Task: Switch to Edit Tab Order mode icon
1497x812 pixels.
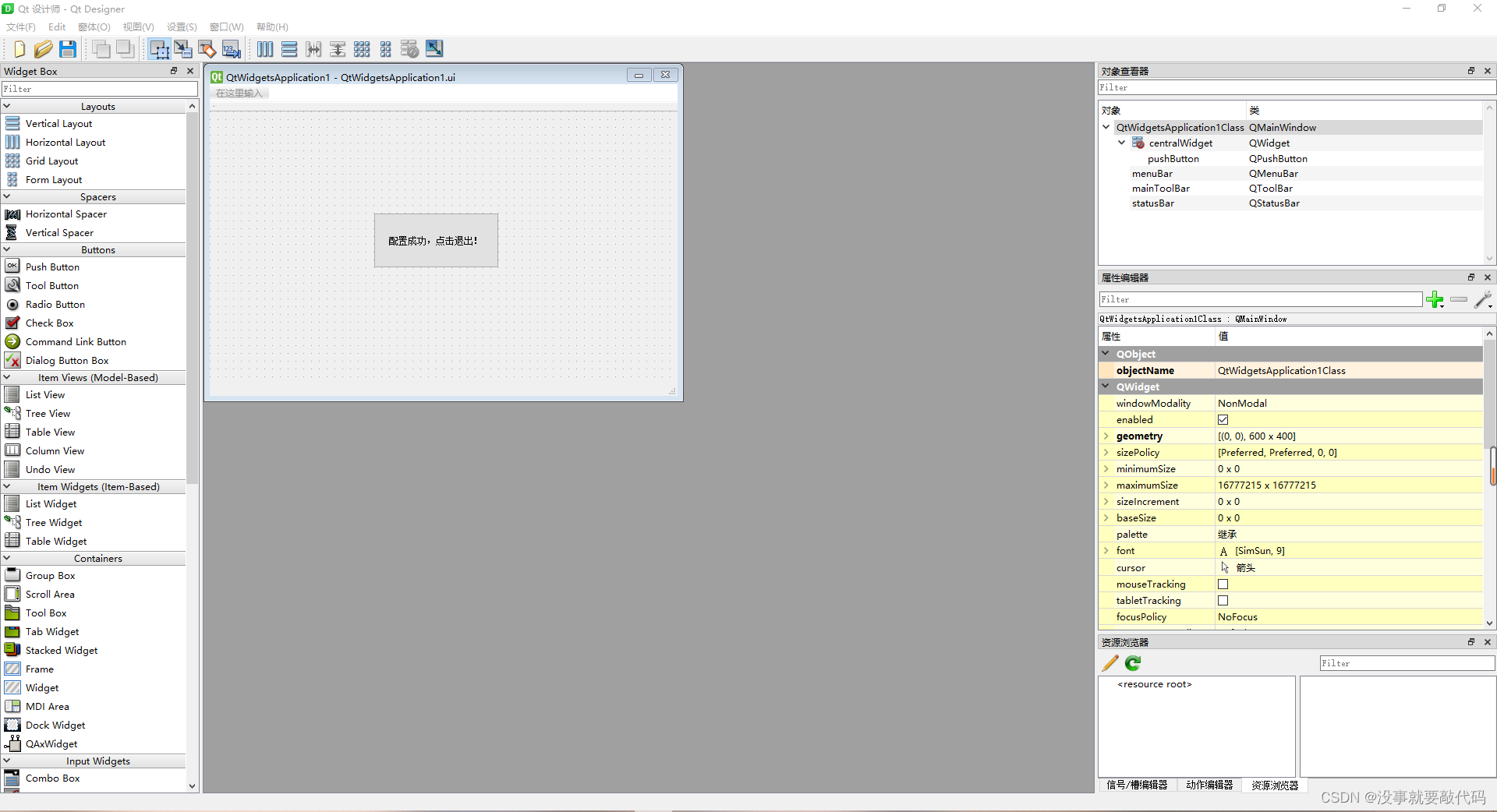Action: 232,49
